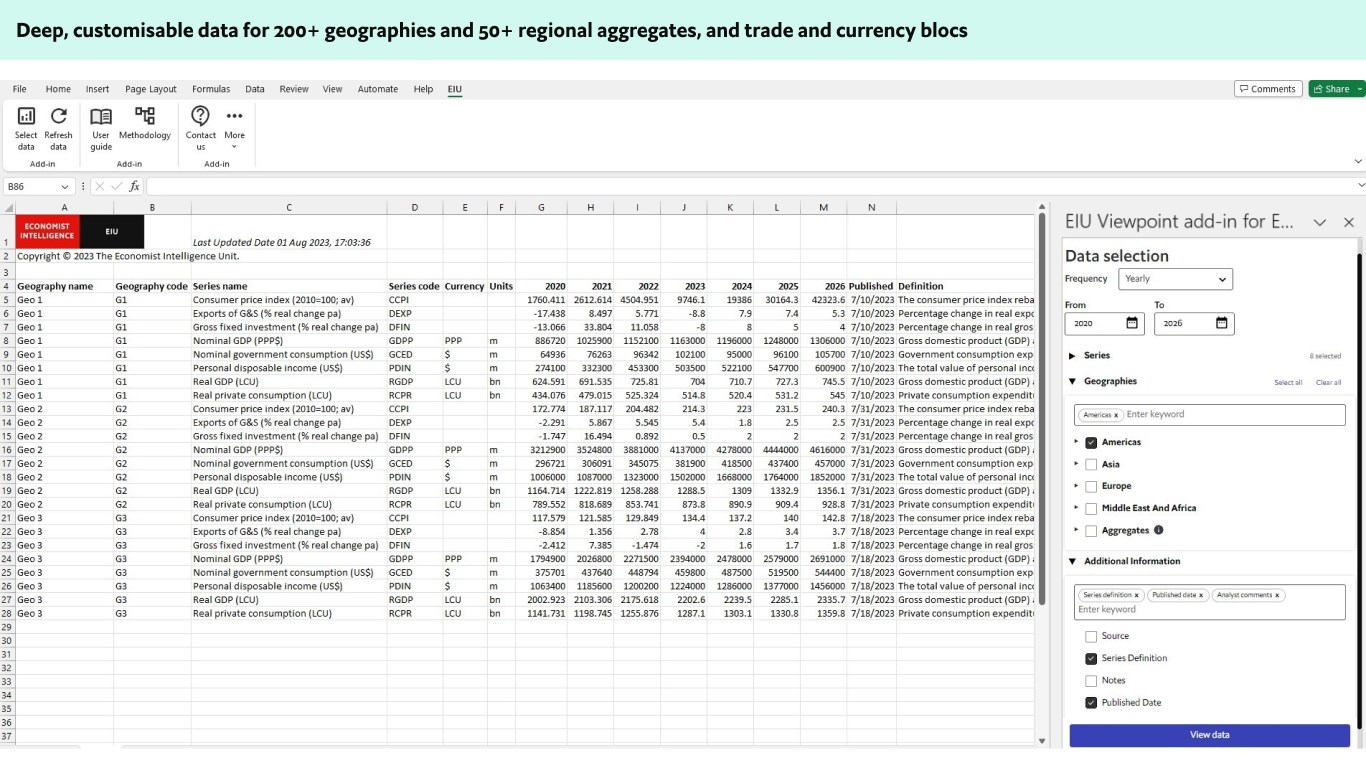Click the Select data ribbon icon
Screen dimensions: 1366x768
point(26,116)
